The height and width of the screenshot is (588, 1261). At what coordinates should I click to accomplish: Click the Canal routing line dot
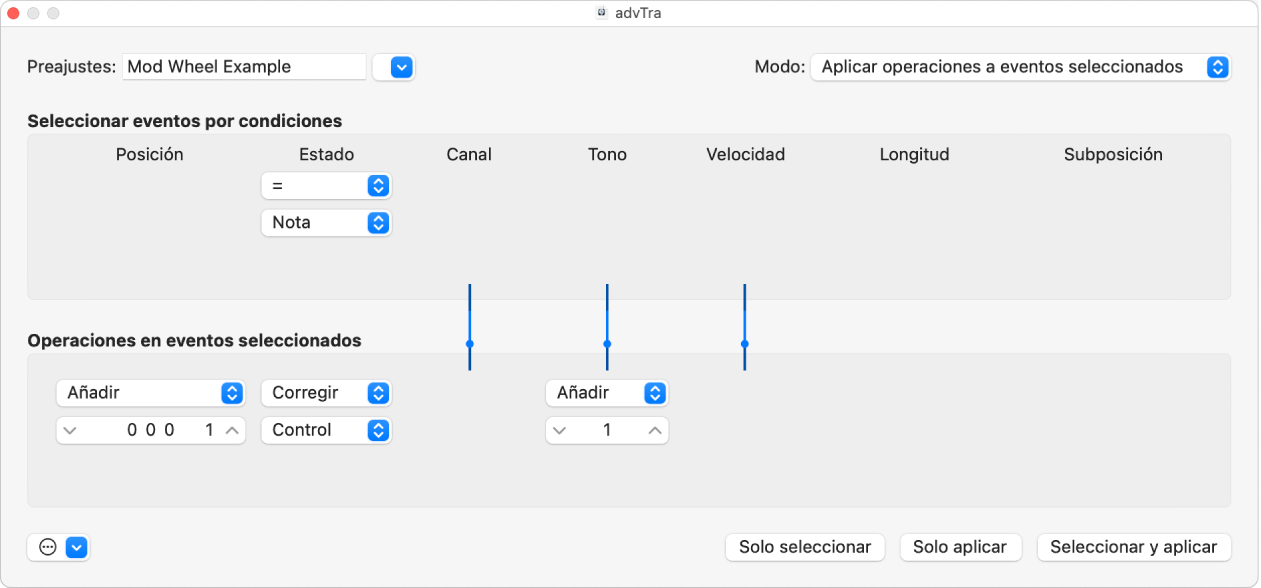(x=469, y=343)
